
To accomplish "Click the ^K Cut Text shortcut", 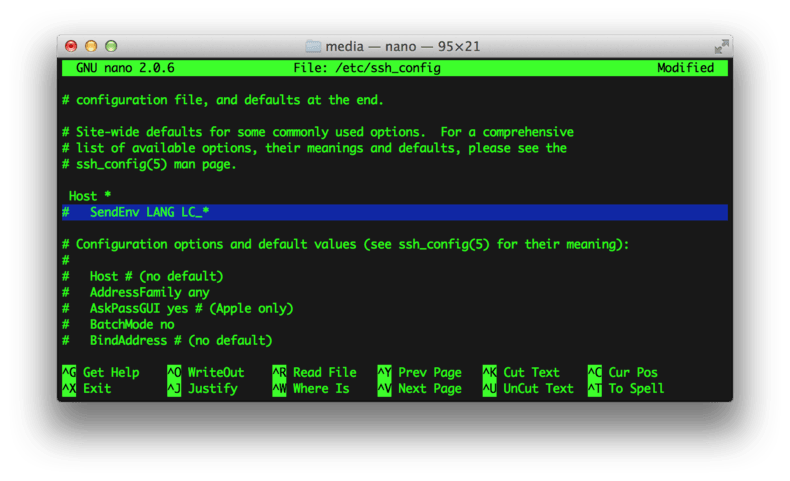I will tap(521, 372).
